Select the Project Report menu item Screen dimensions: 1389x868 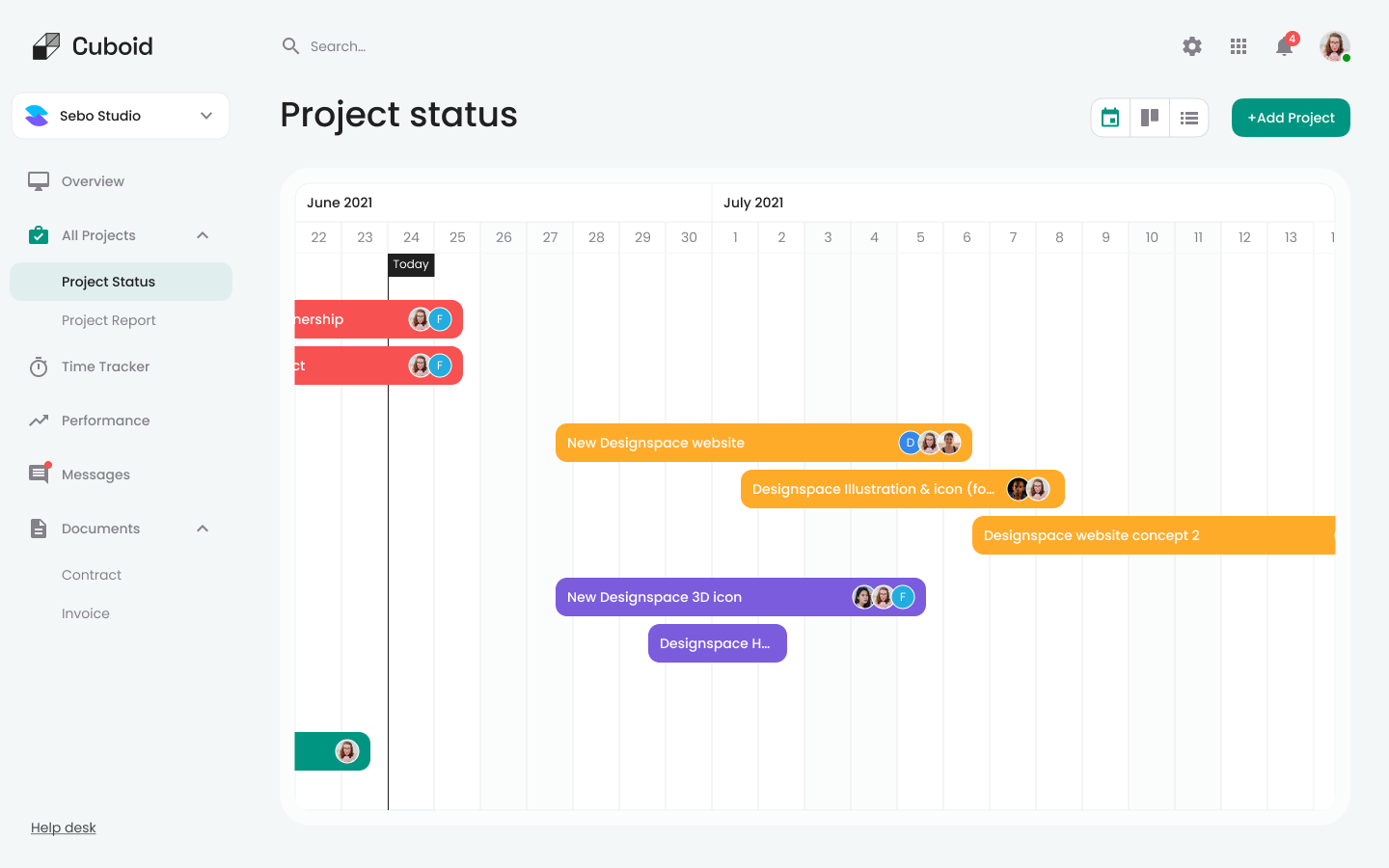108,319
